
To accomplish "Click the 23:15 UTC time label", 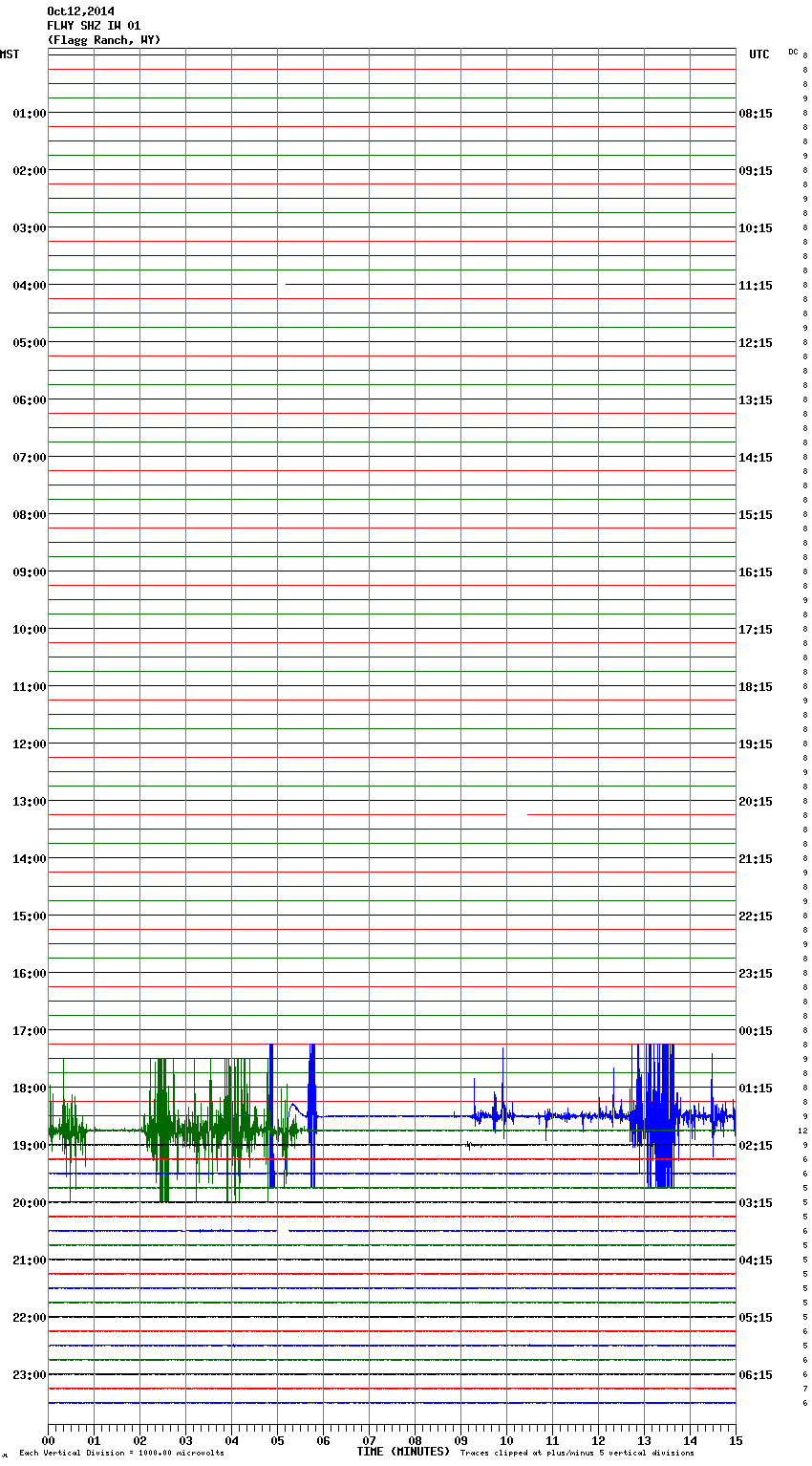I will 756,974.
